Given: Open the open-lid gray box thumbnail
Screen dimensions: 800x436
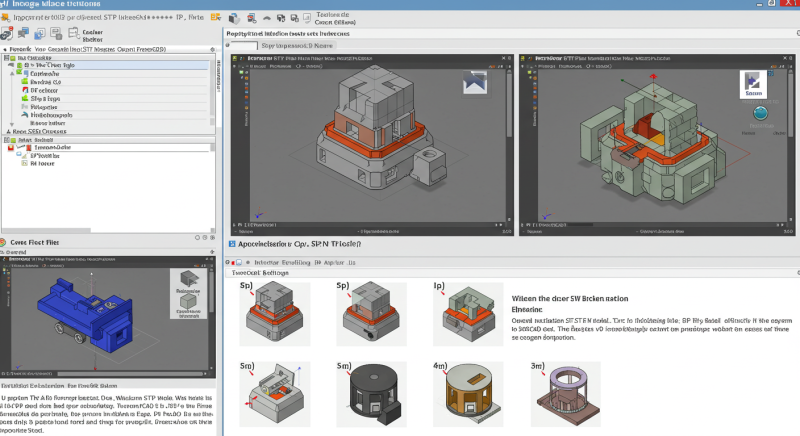Looking at the screenshot, I should coord(274,394).
